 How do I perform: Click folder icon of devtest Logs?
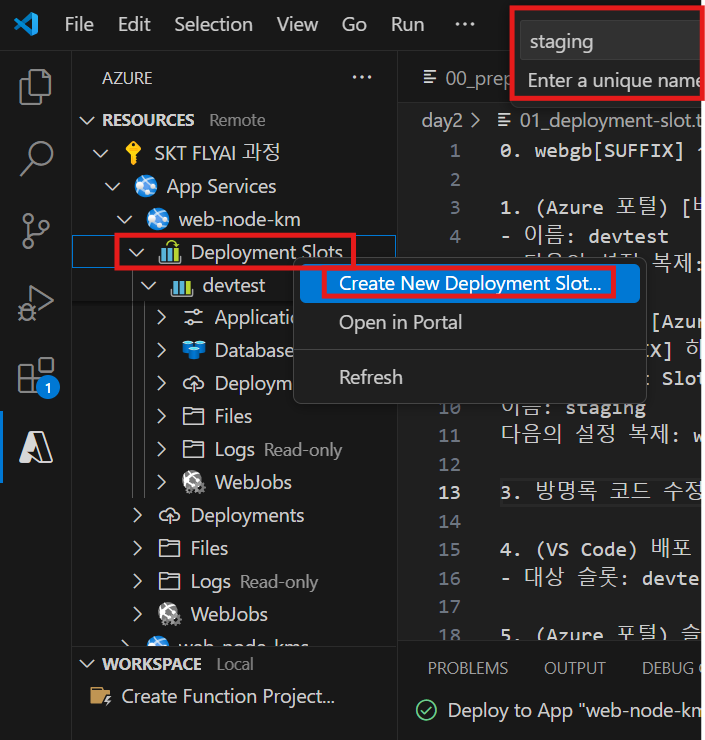pyautogui.click(x=193, y=449)
